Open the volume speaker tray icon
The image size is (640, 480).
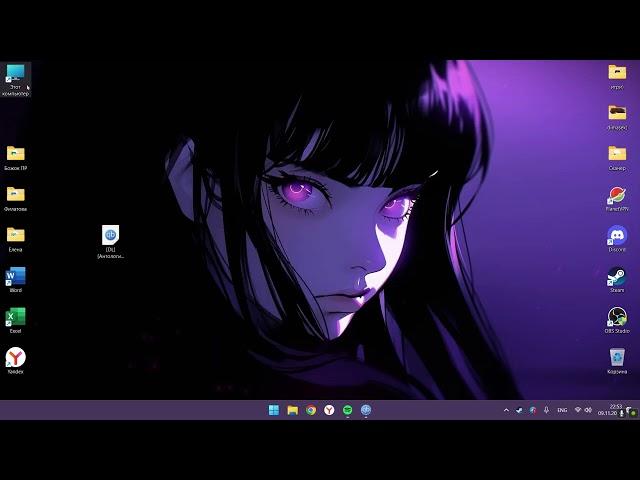coord(588,410)
